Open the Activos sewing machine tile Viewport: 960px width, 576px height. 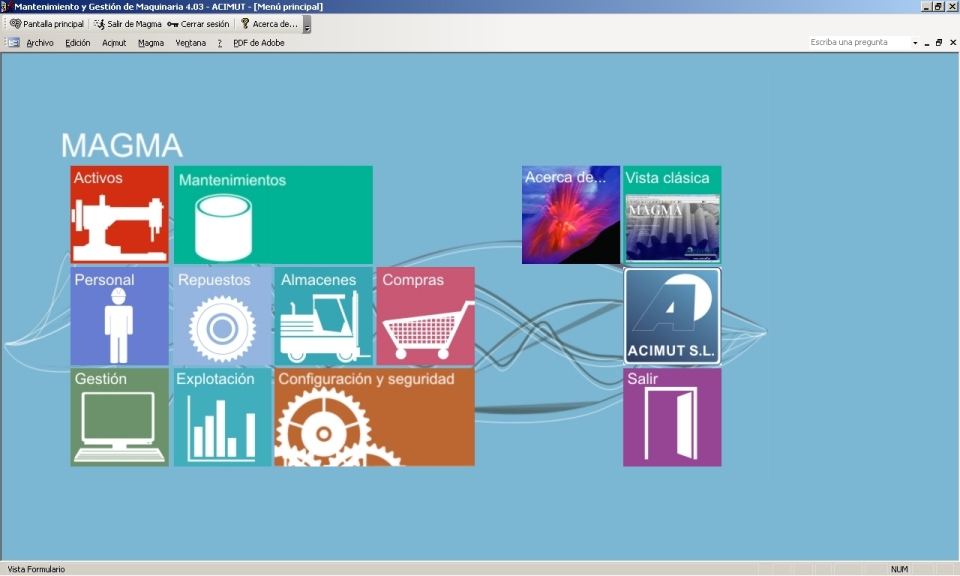point(119,214)
